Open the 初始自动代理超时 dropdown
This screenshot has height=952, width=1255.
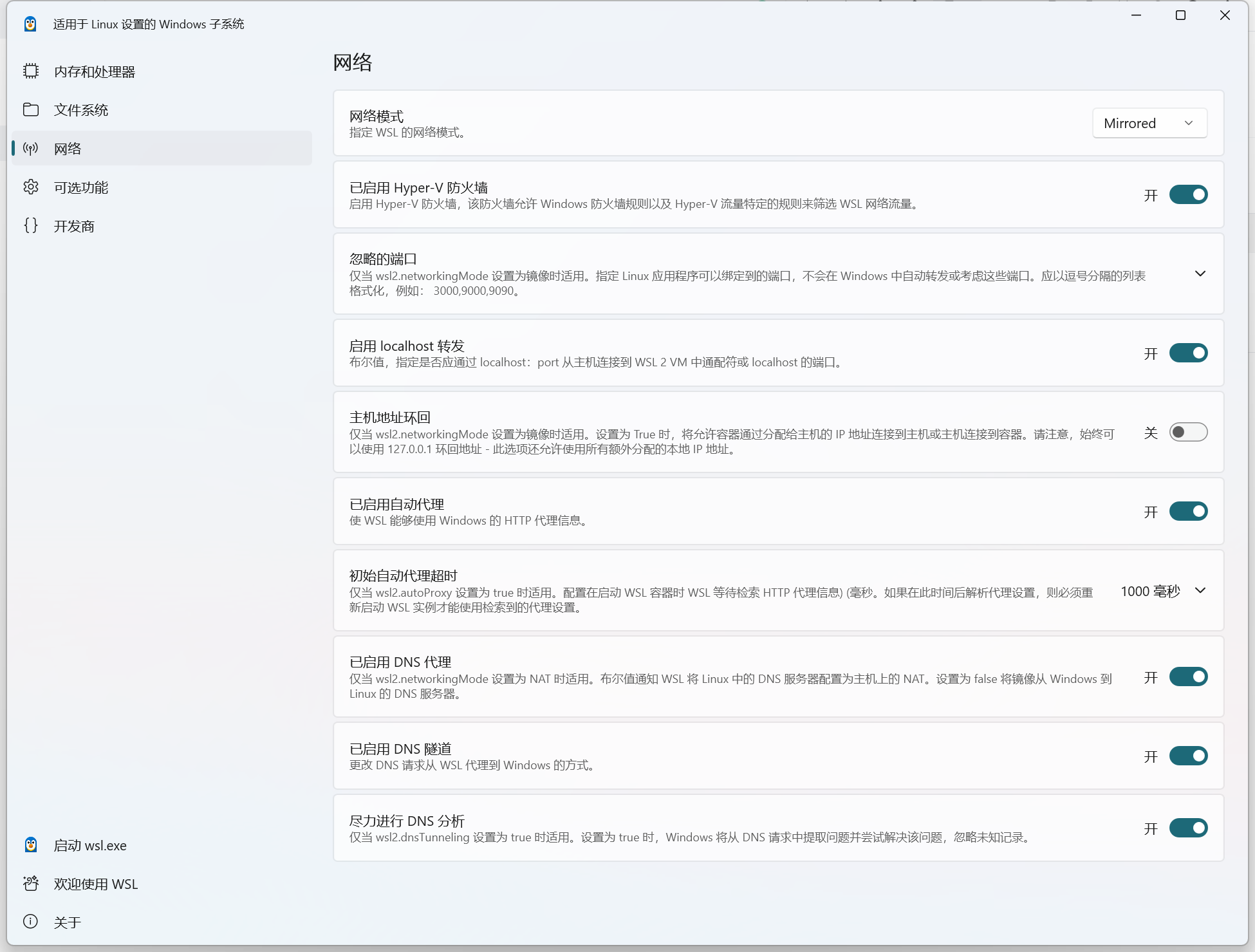click(1162, 590)
